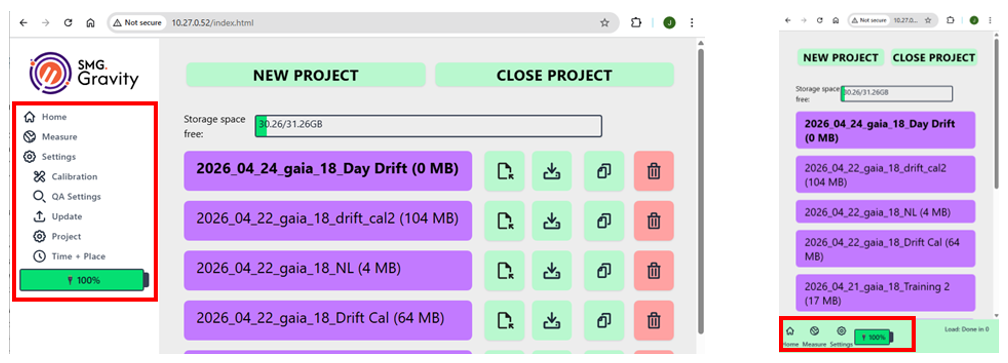Open profile avatar in the narrow window
The width and height of the screenshot is (1008, 363).
click(974, 21)
